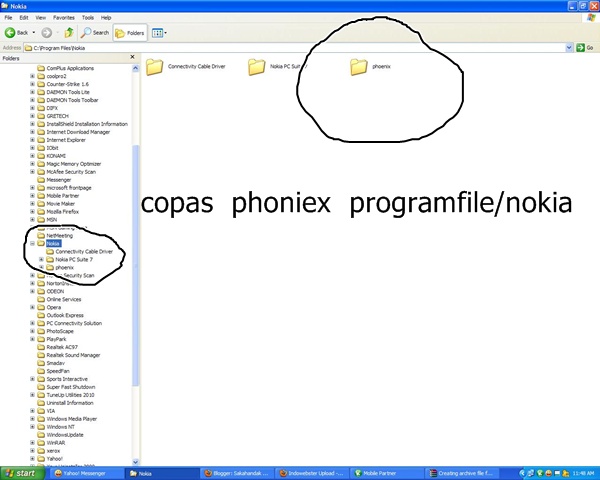The width and height of the screenshot is (600, 480).
Task: Select TuneUp Utilities 2010 tree item
Action: [70, 395]
